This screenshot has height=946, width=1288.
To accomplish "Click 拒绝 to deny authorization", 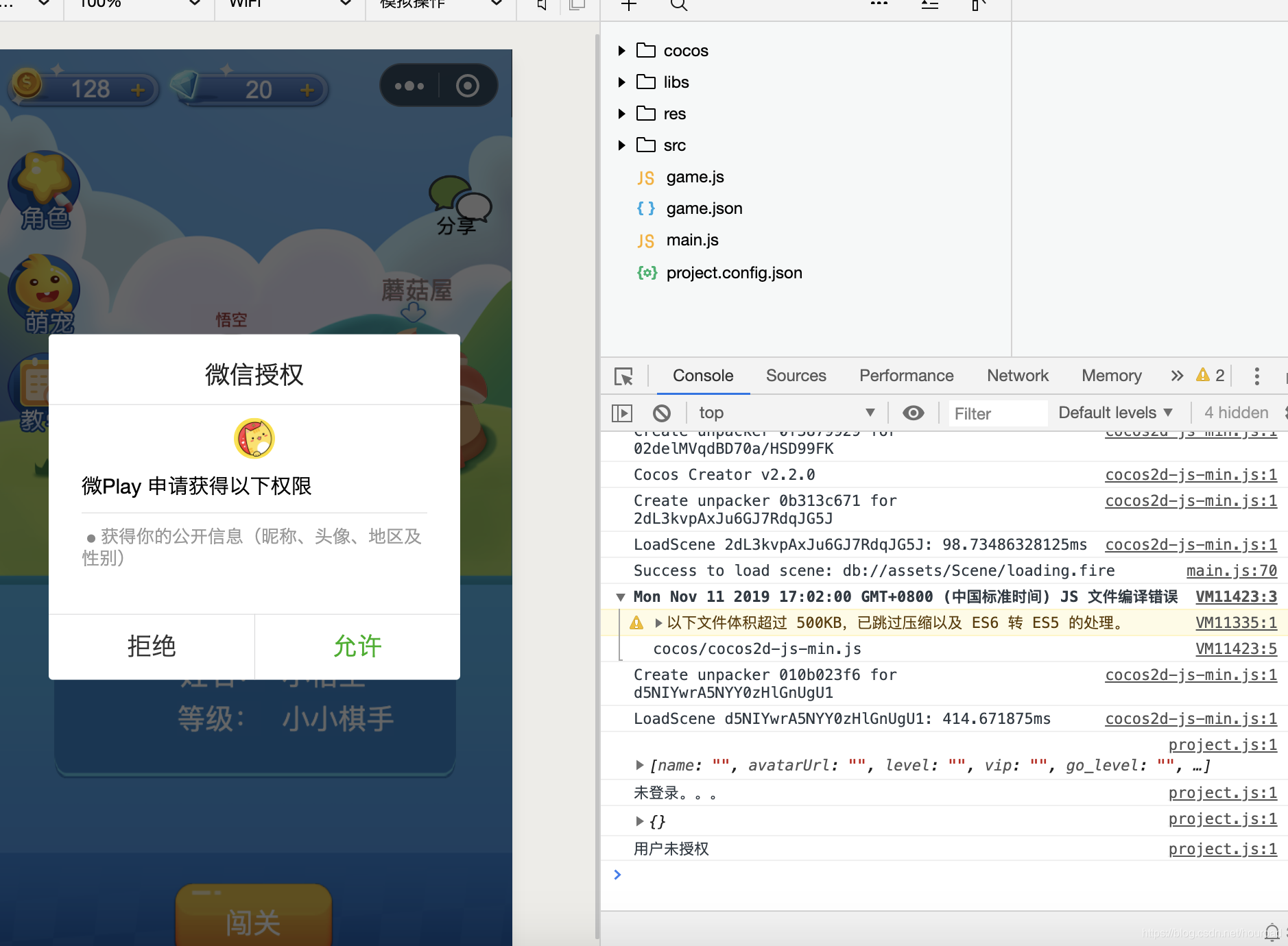I will [151, 646].
